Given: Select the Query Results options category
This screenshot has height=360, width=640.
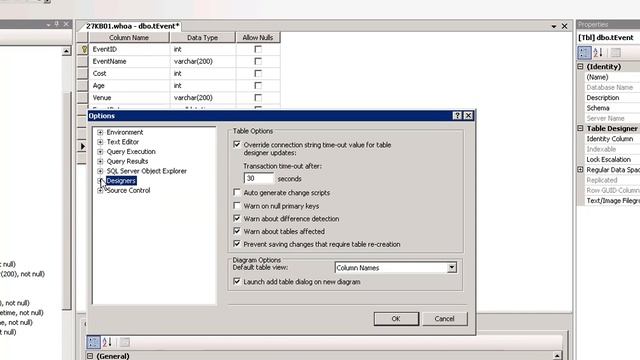Looking at the screenshot, I should 127,161.
